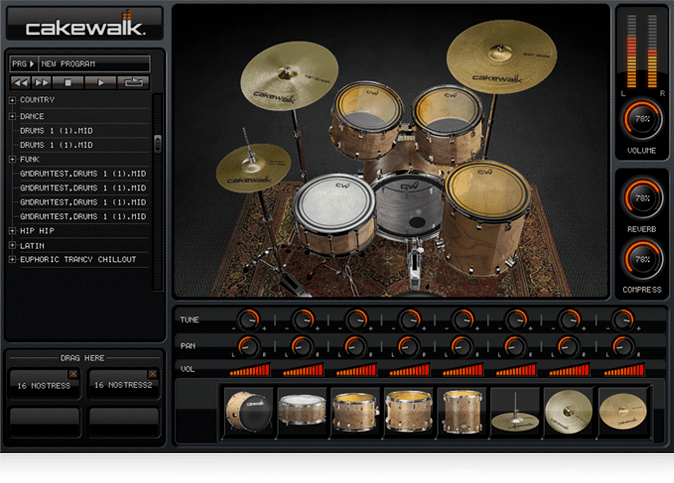Click the COMPRESS knob

pos(641,259)
